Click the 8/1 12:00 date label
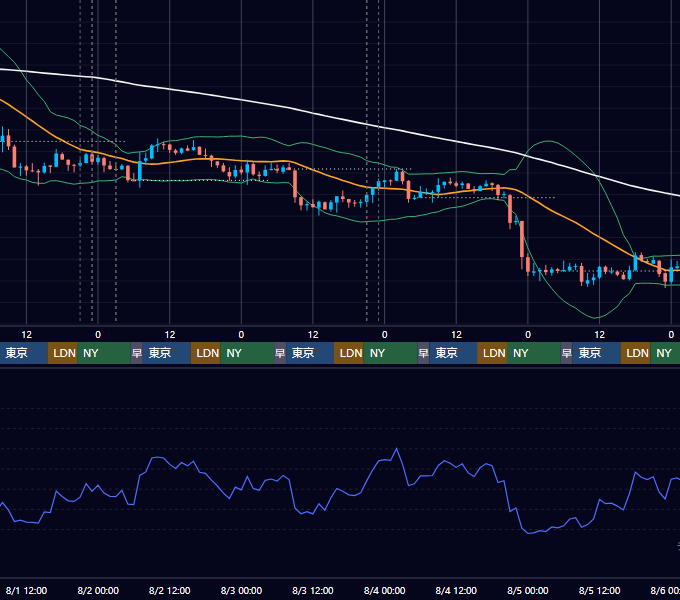The image size is (680, 600). (x=26, y=590)
